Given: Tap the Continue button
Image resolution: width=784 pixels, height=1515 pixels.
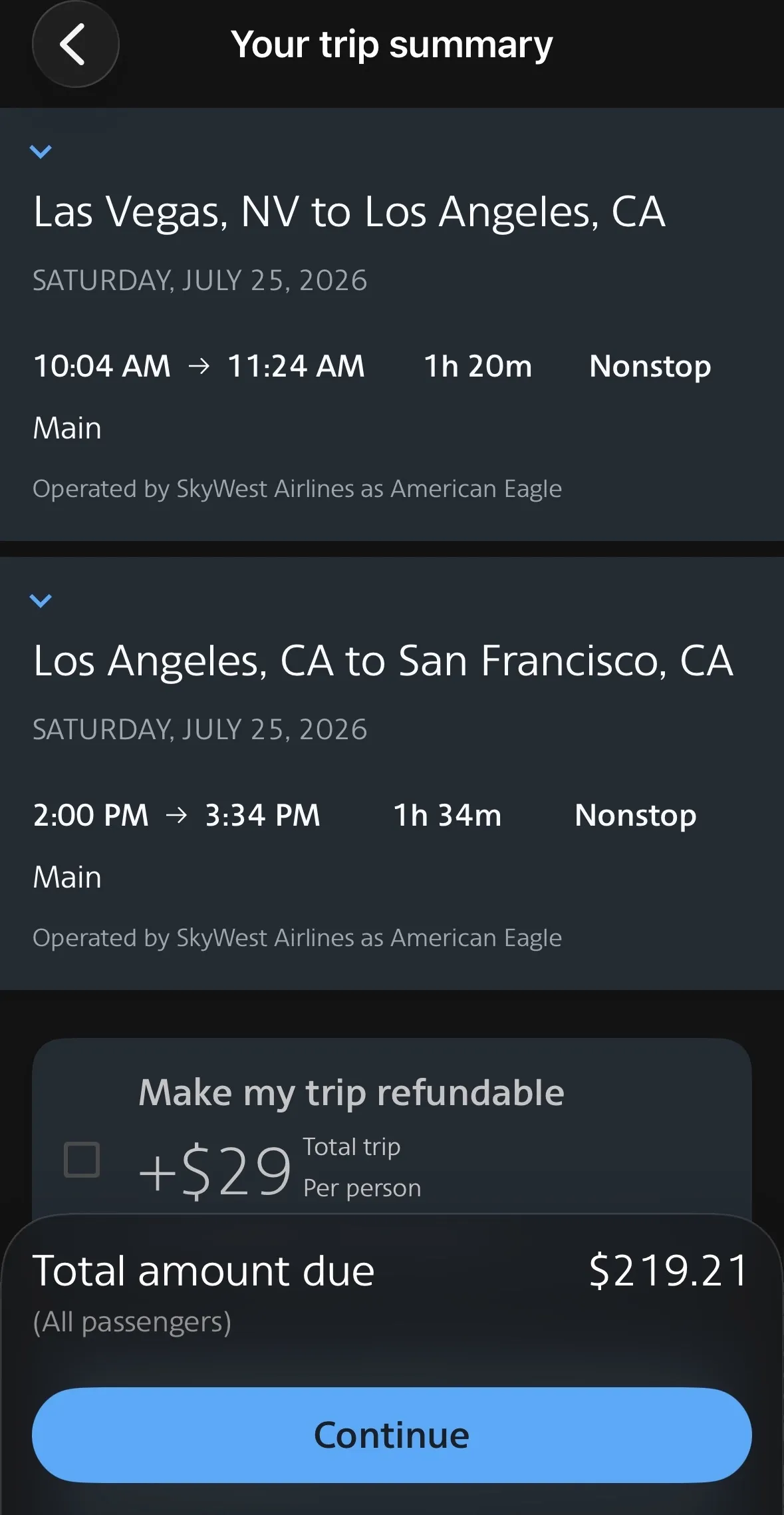Looking at the screenshot, I should (392, 1434).
